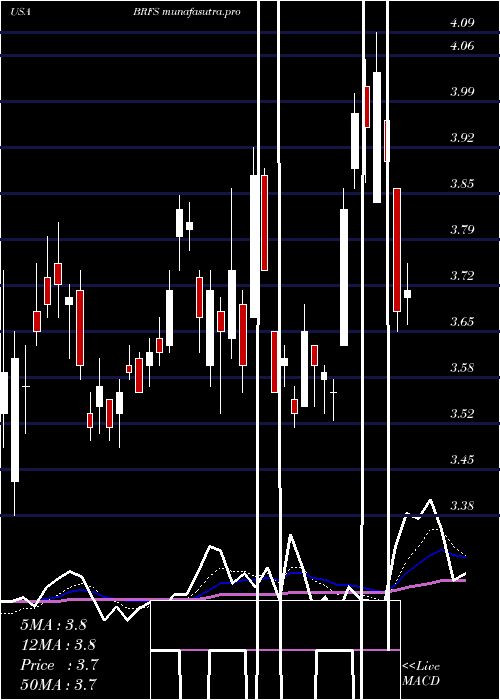Click the 3.45 price axis label
This screenshot has width=500, height=700.
click(462, 459)
